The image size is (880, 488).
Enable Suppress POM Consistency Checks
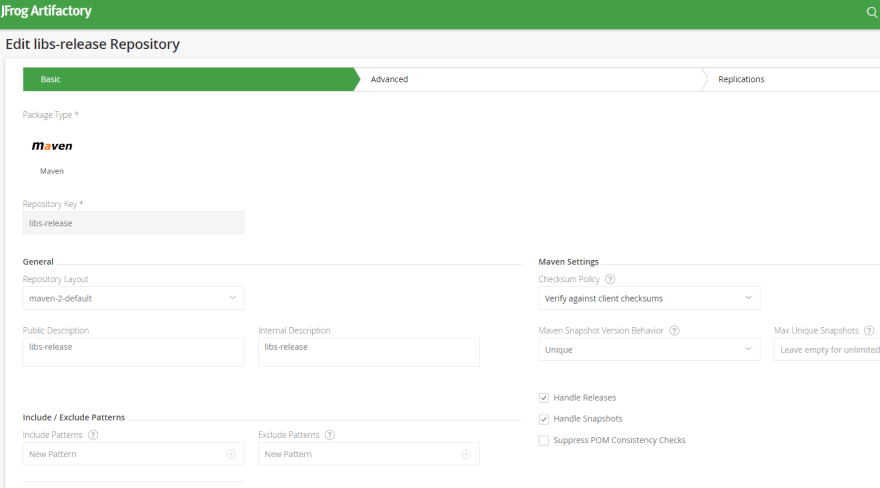[x=544, y=440]
